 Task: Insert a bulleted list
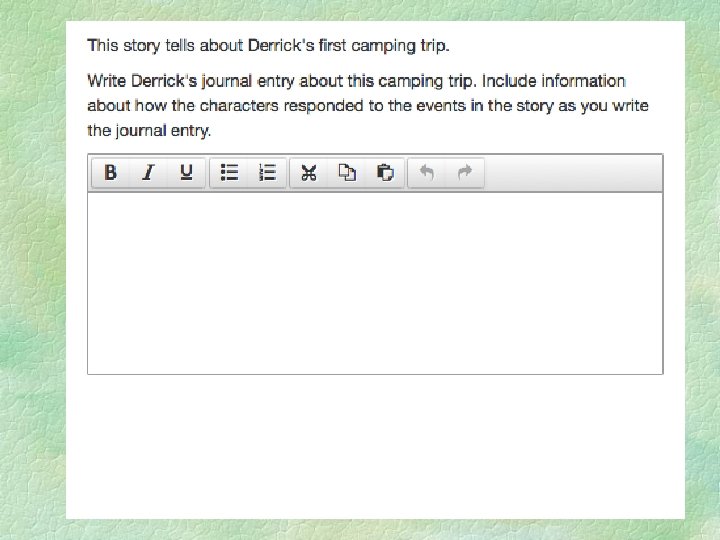229,173
